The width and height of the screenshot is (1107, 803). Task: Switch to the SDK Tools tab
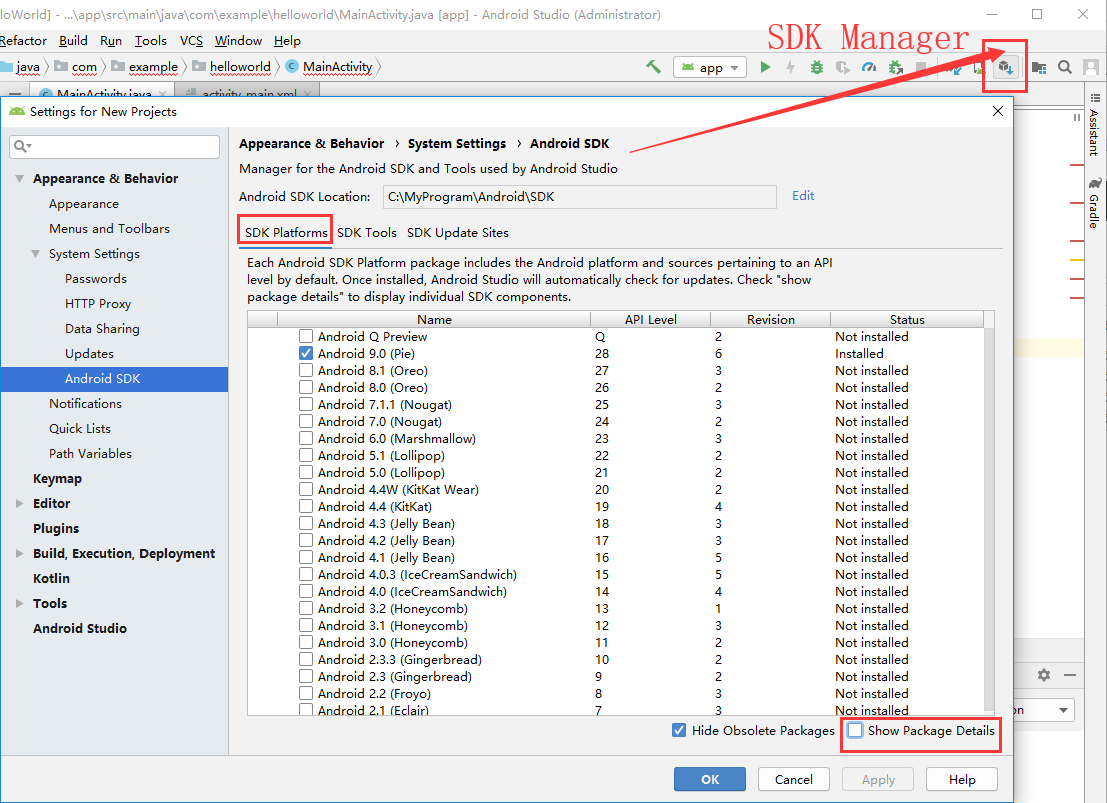pyautogui.click(x=367, y=232)
